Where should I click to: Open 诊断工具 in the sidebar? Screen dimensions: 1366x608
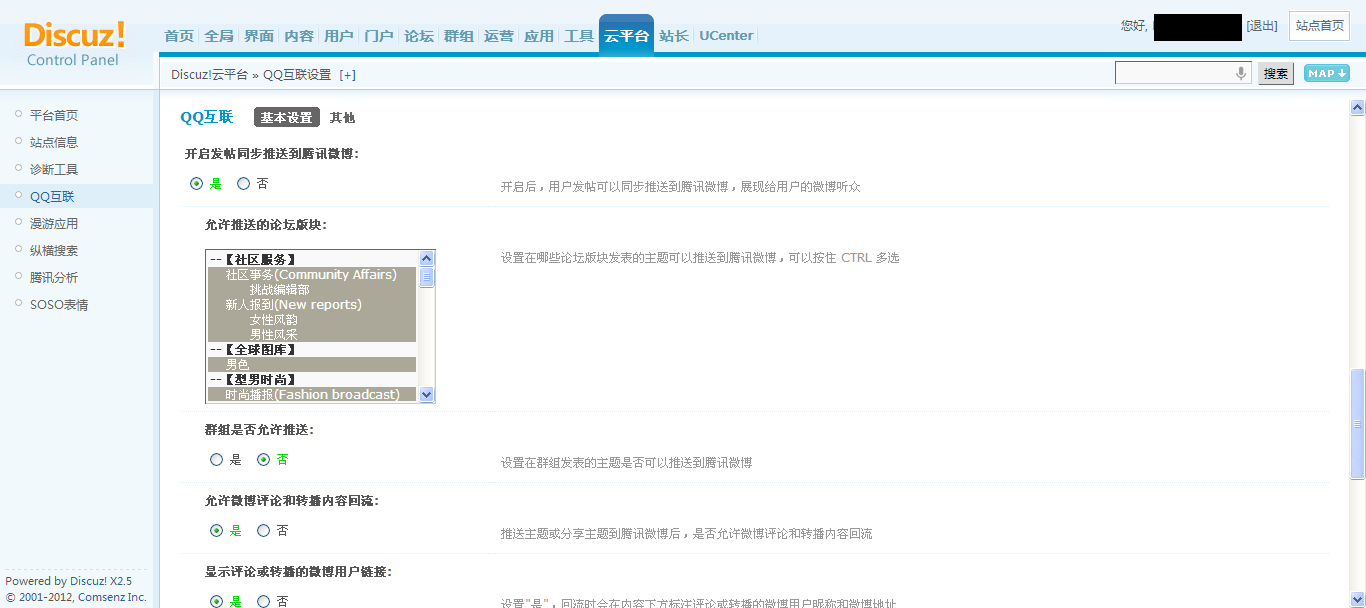click(x=54, y=169)
